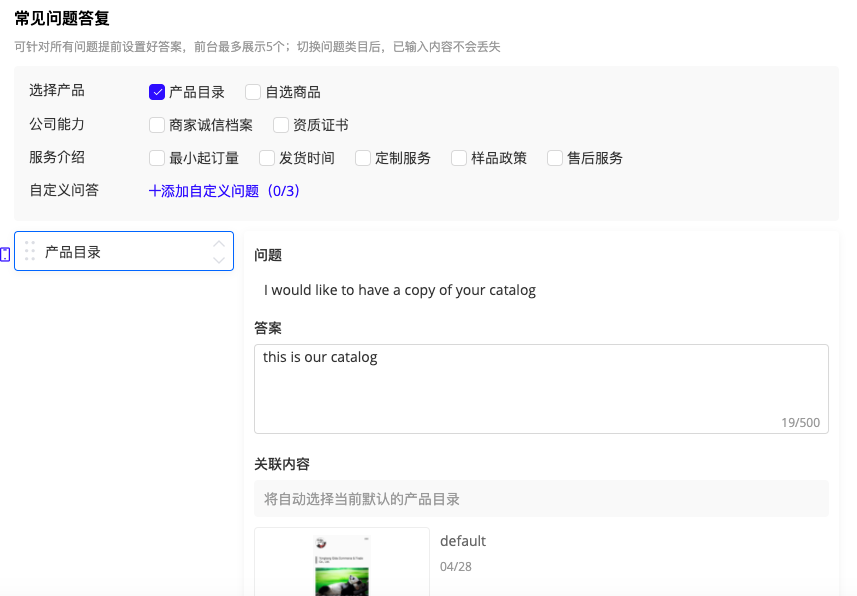Uncheck the 产品目录 checkbox under 选择产品
This screenshot has height=596, width=857.
[156, 91]
